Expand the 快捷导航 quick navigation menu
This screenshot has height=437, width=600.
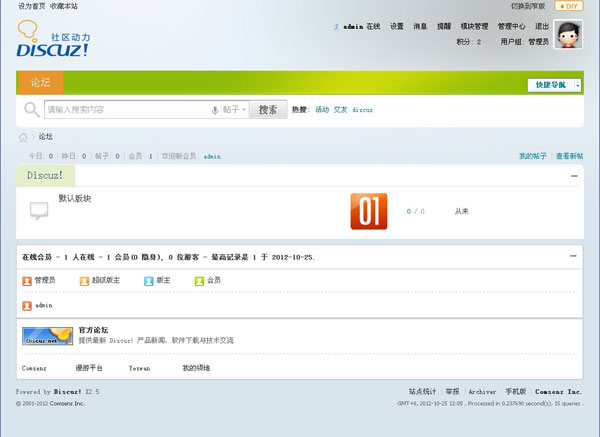[x=553, y=85]
